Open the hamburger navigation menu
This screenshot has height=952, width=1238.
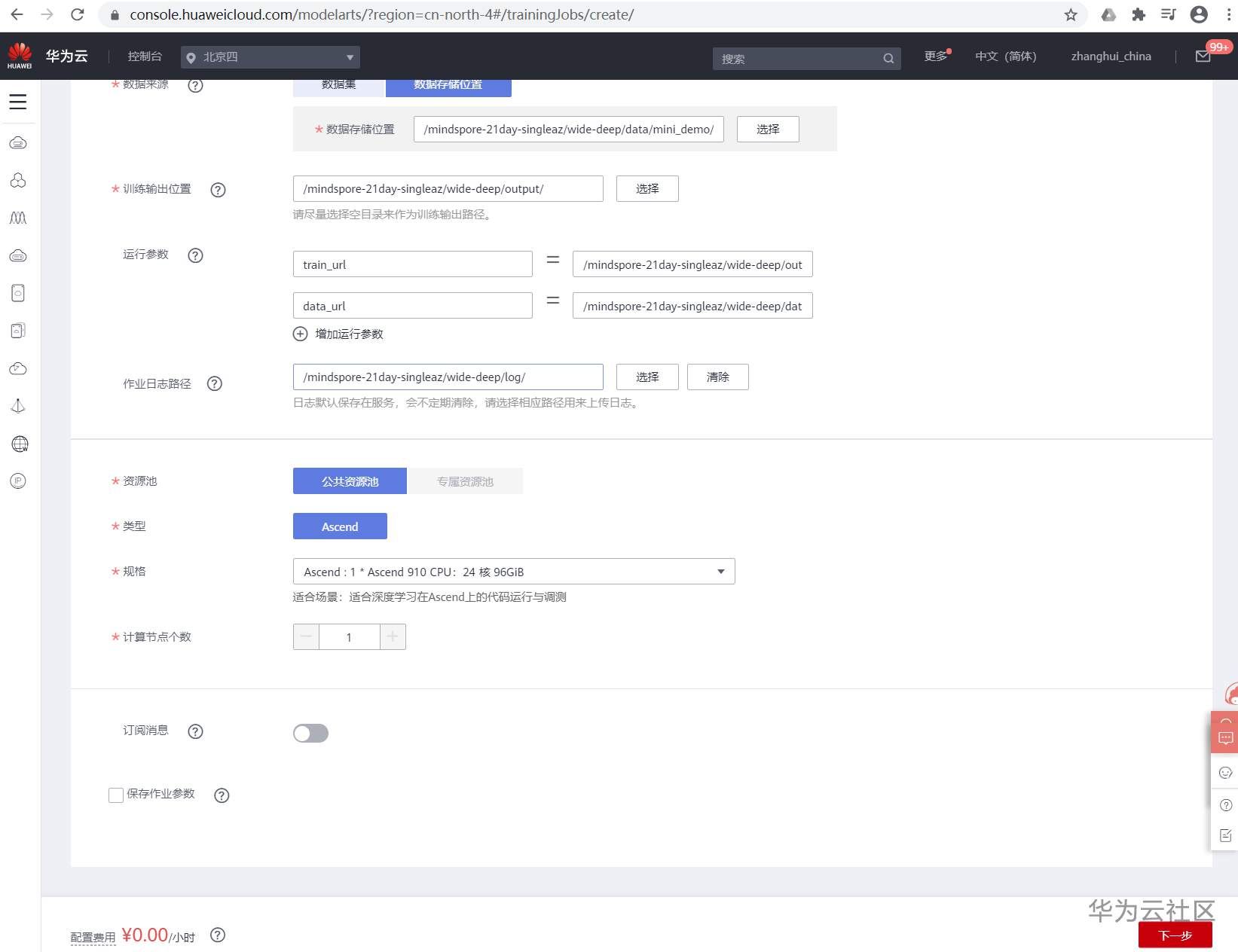point(18,102)
